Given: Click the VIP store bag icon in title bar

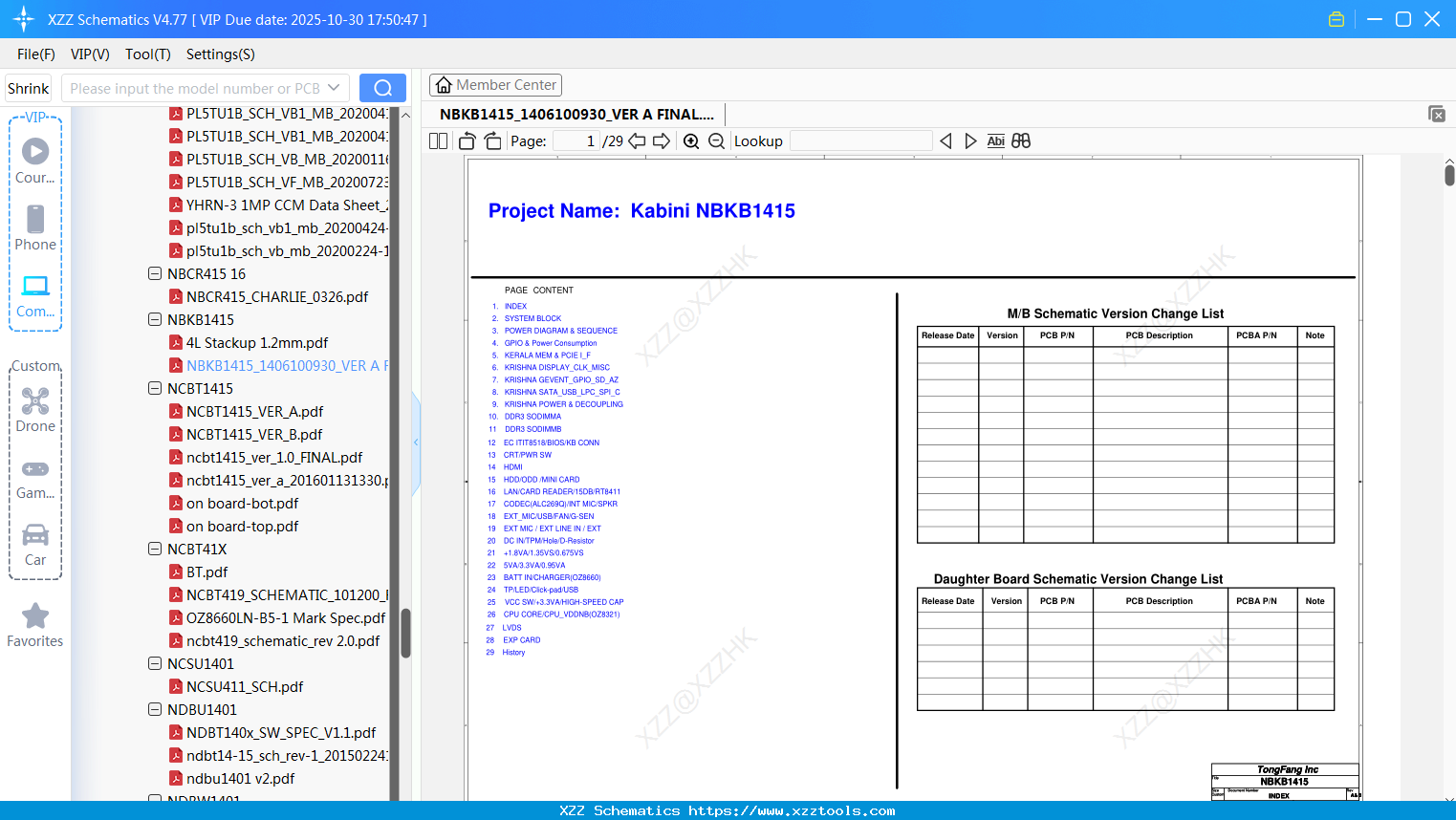Looking at the screenshot, I should click(1336, 19).
